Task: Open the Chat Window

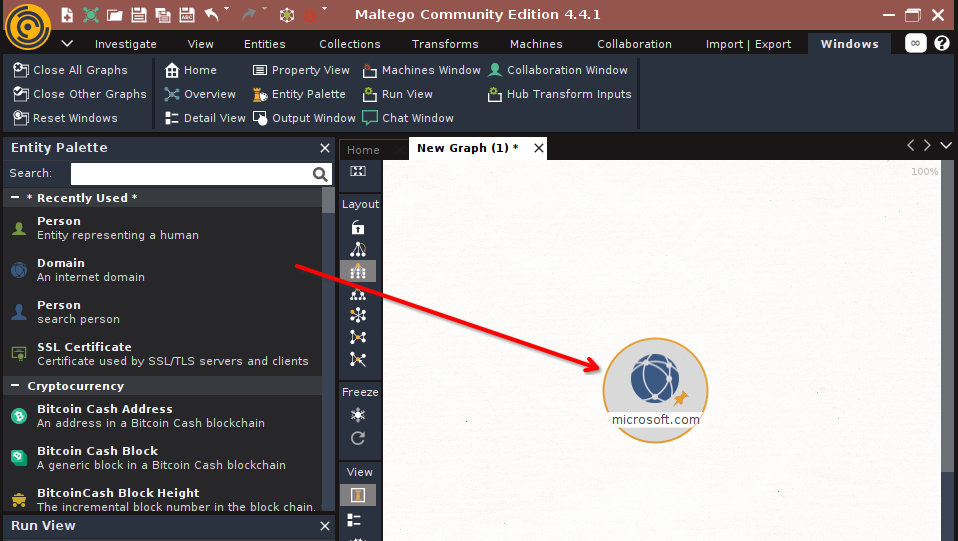Action: point(408,118)
